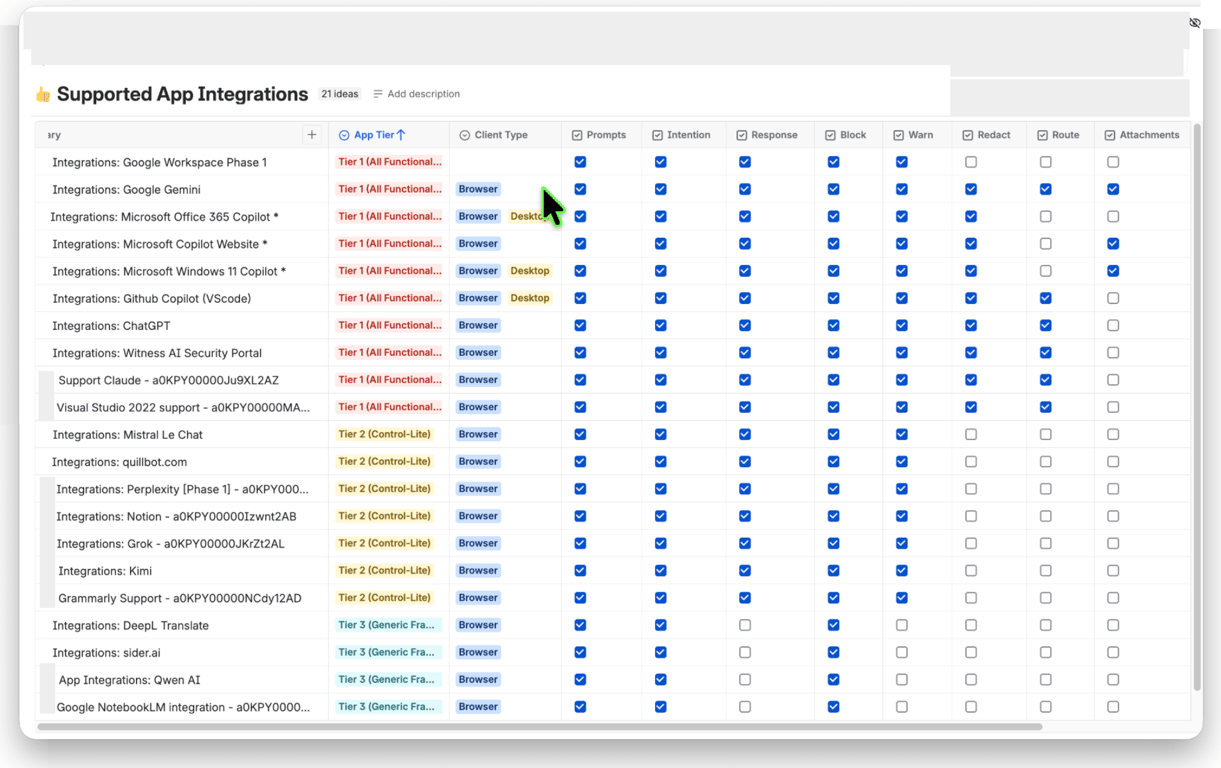Uncheck Attachments for Google Gemini
The image size is (1221, 768).
(1113, 189)
